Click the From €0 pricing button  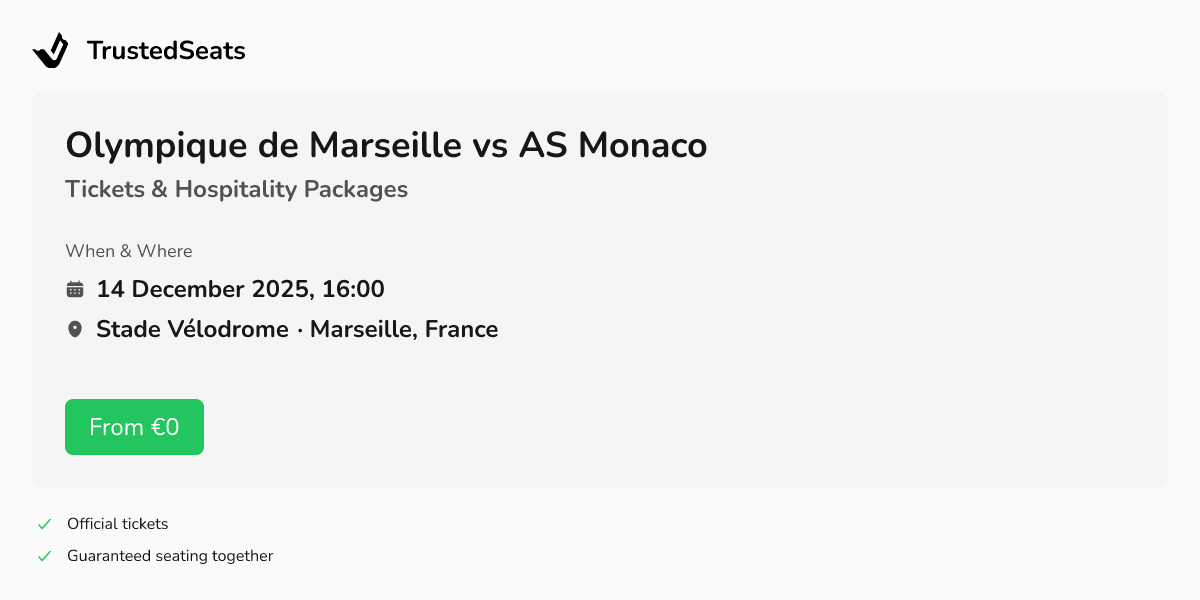click(134, 426)
